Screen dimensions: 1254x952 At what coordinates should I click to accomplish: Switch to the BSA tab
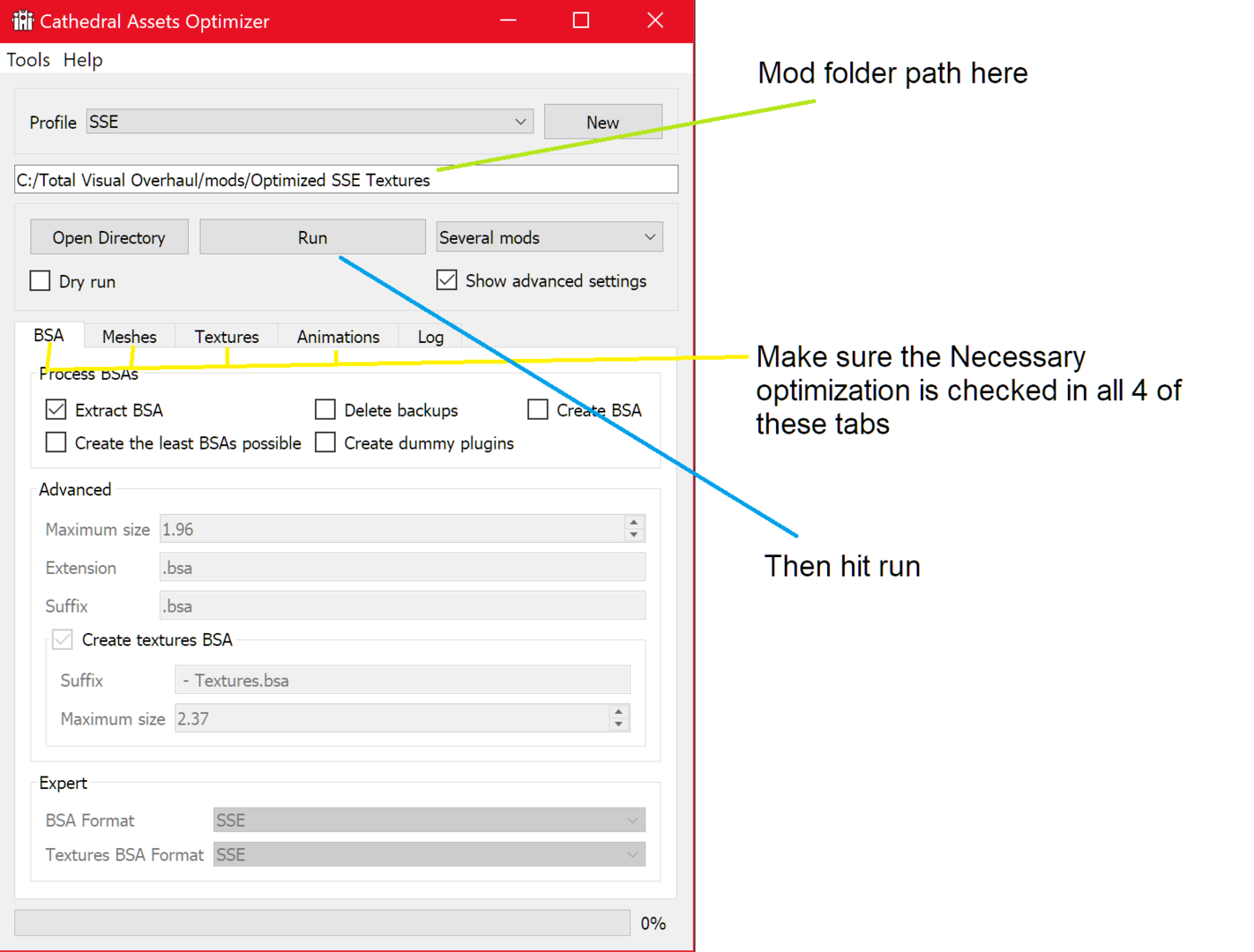click(x=49, y=336)
